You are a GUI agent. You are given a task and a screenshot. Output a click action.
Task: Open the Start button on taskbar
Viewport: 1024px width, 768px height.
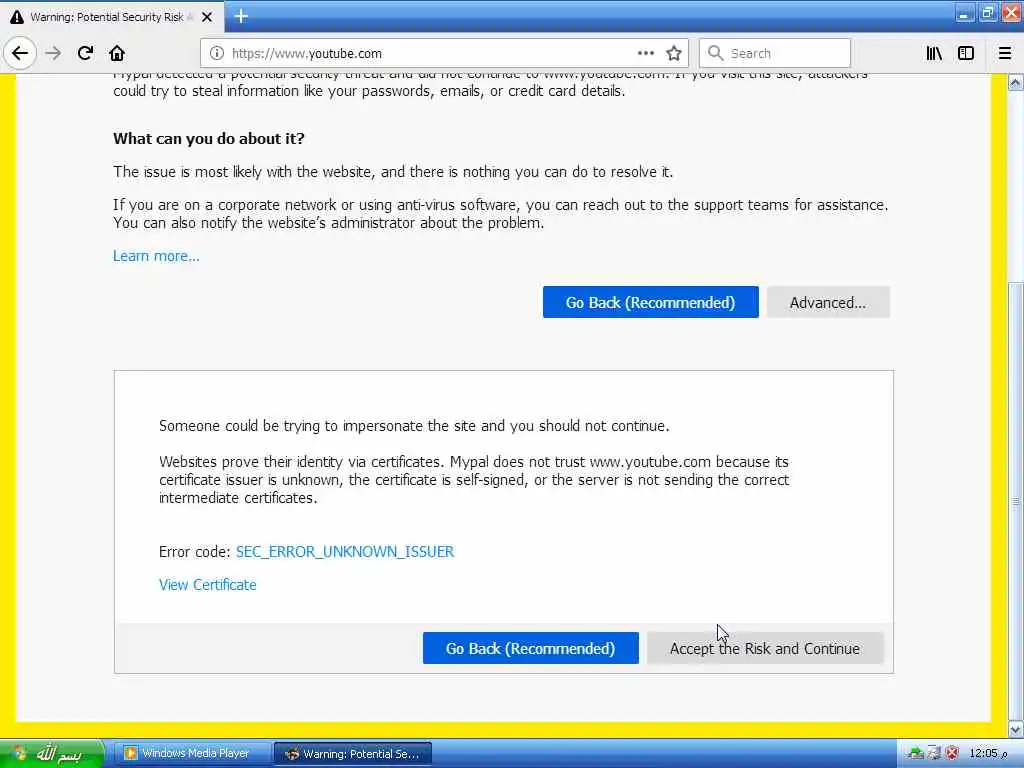click(52, 754)
